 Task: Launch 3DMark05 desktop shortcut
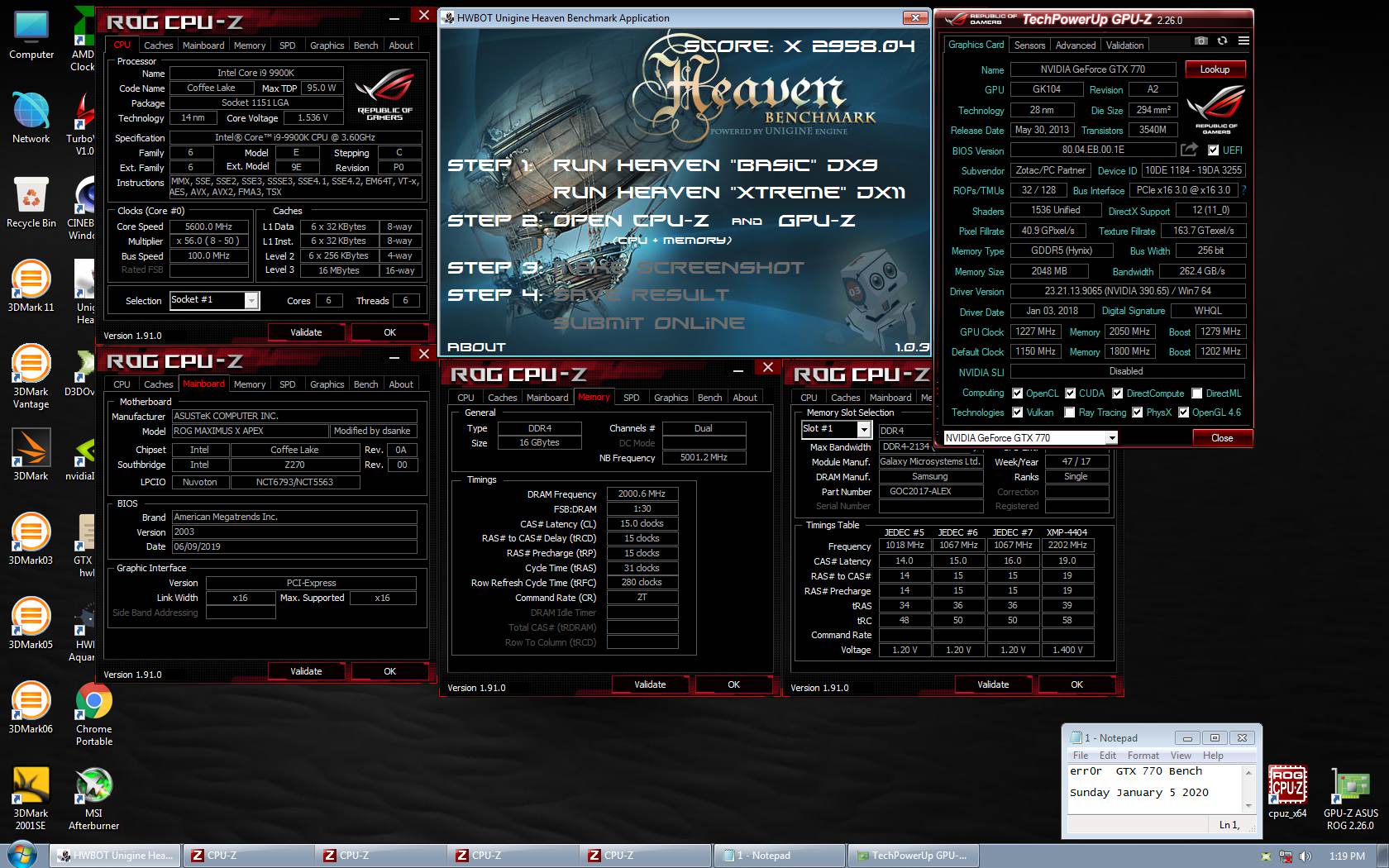pyautogui.click(x=31, y=623)
